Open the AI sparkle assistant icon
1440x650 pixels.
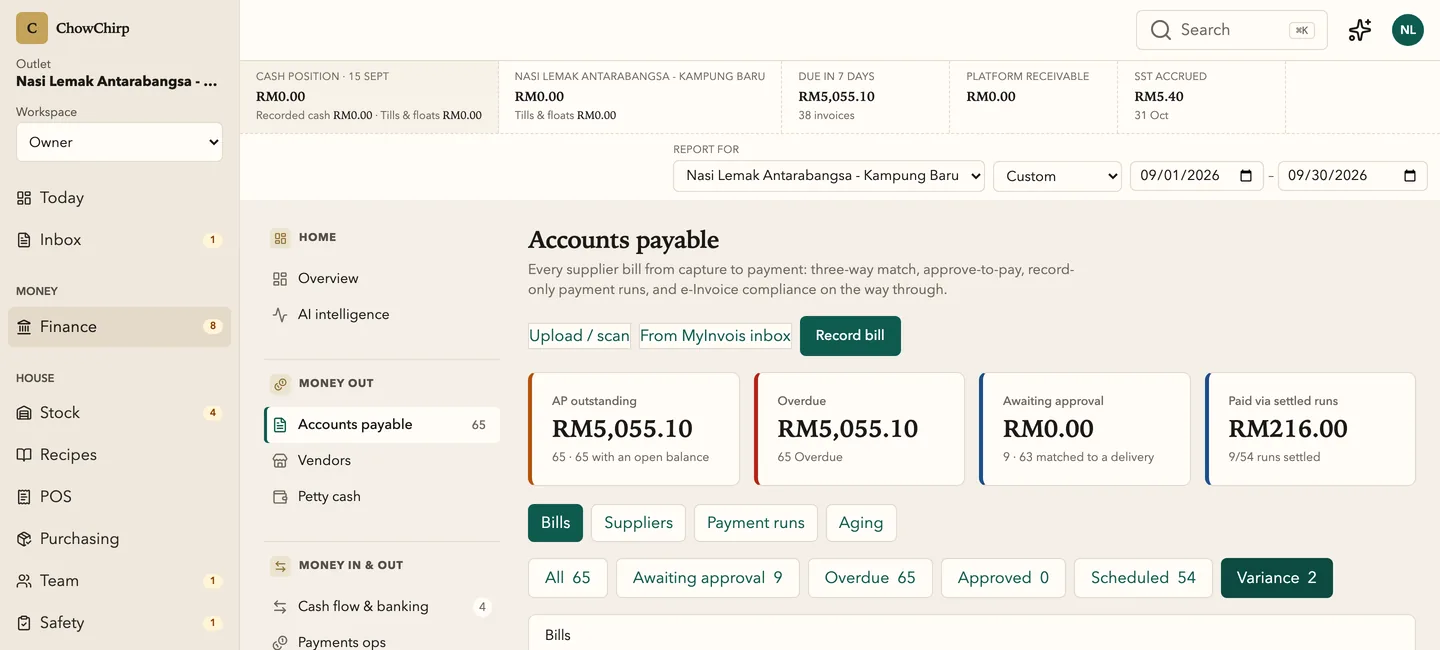[1360, 30]
